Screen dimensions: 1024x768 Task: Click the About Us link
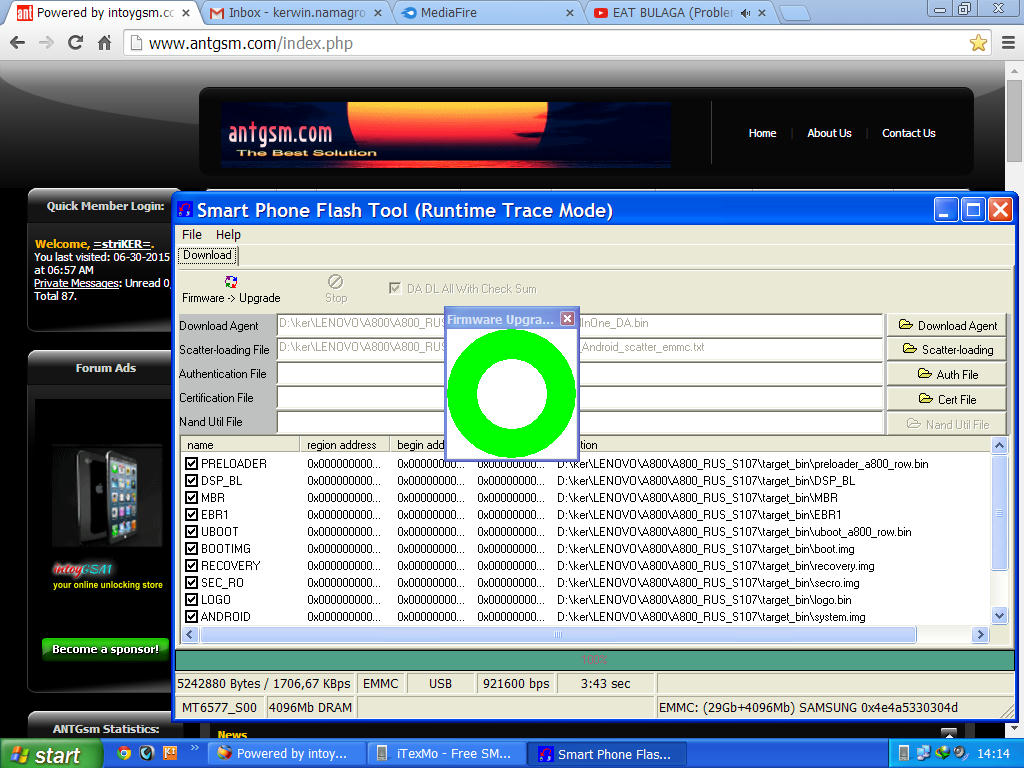pos(829,133)
